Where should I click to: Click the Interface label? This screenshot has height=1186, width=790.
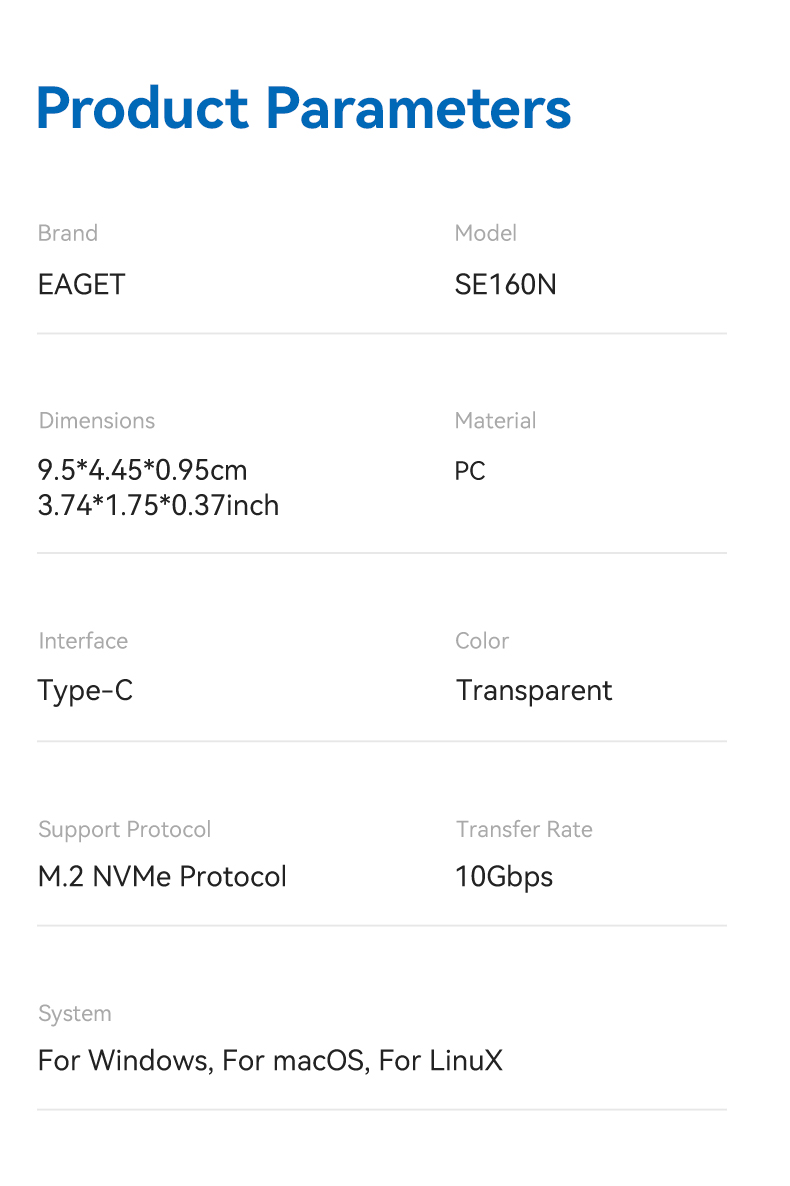(83, 641)
